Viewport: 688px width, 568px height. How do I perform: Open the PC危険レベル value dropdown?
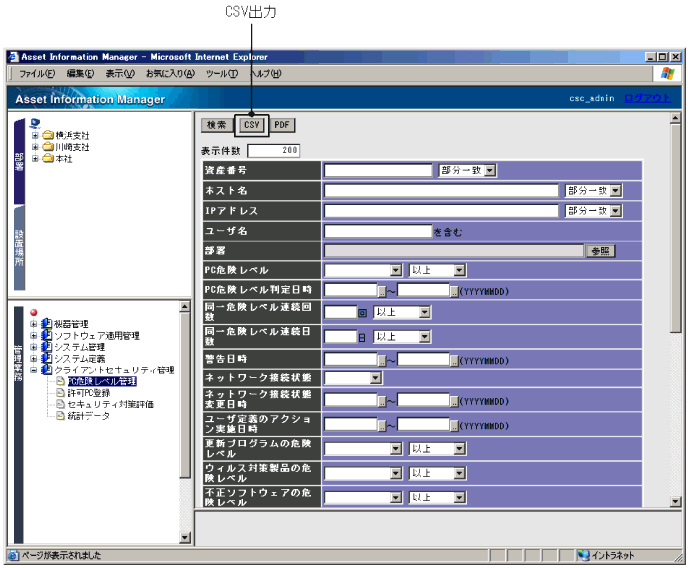[396, 270]
